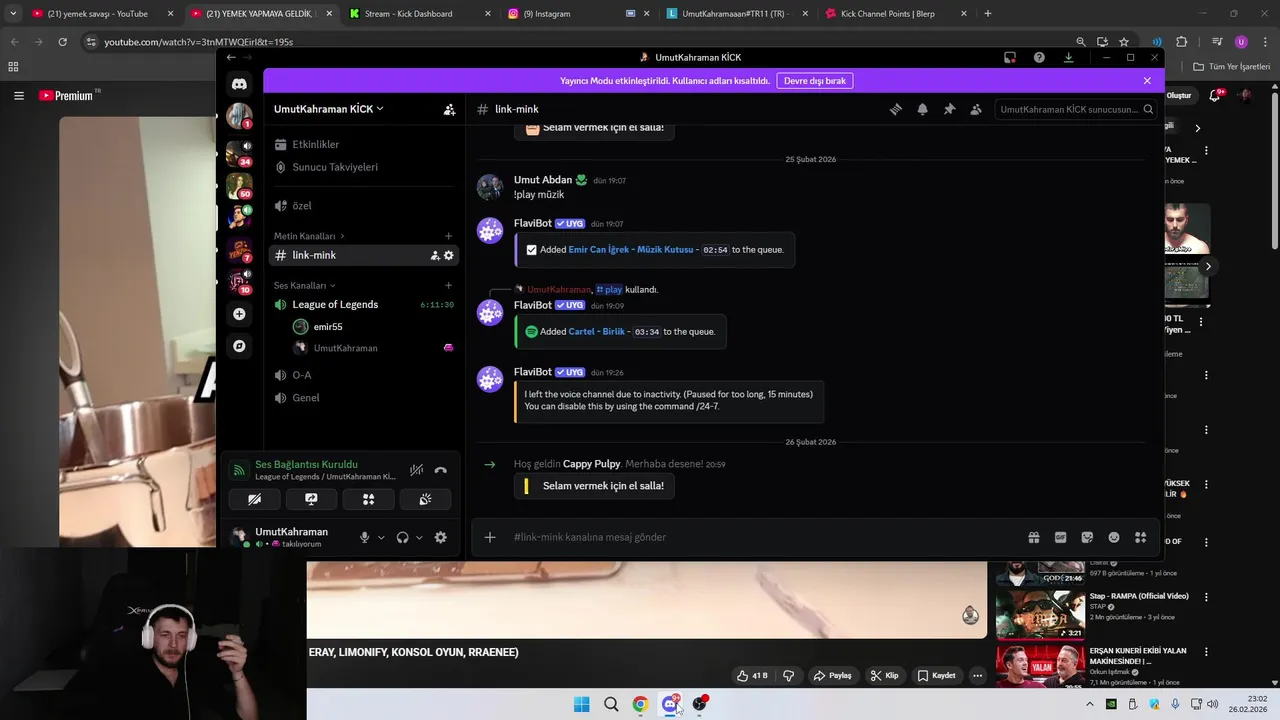Open the threads icon in channel header
This screenshot has height=720, width=1280.
[896, 109]
